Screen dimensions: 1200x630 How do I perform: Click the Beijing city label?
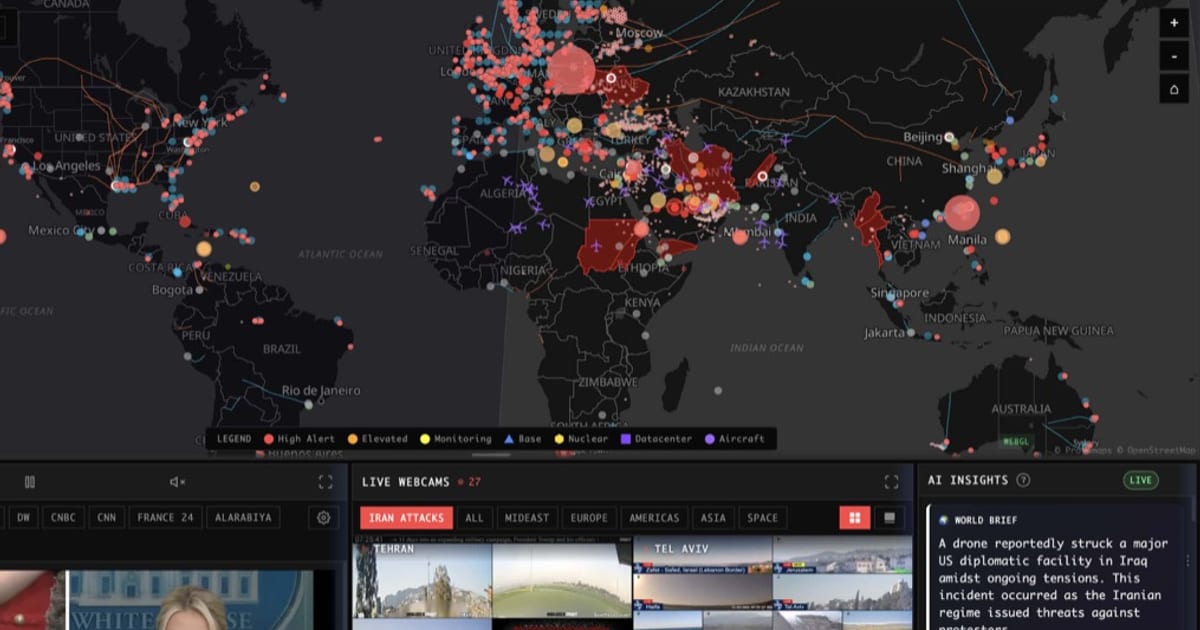point(923,137)
